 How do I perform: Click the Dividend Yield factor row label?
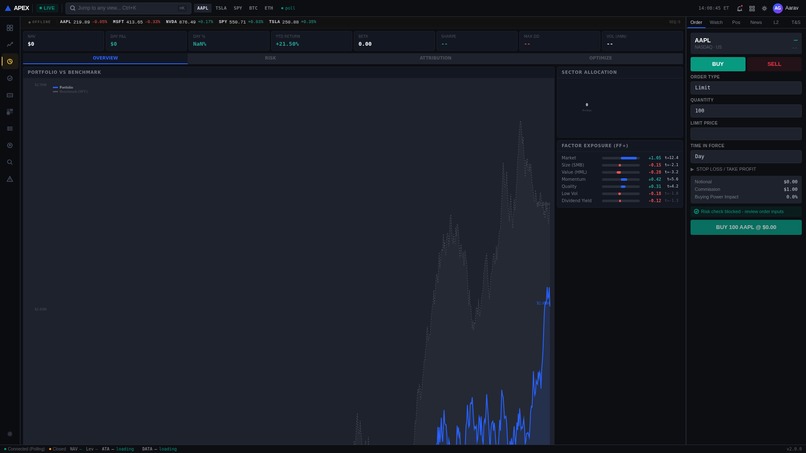(576, 201)
